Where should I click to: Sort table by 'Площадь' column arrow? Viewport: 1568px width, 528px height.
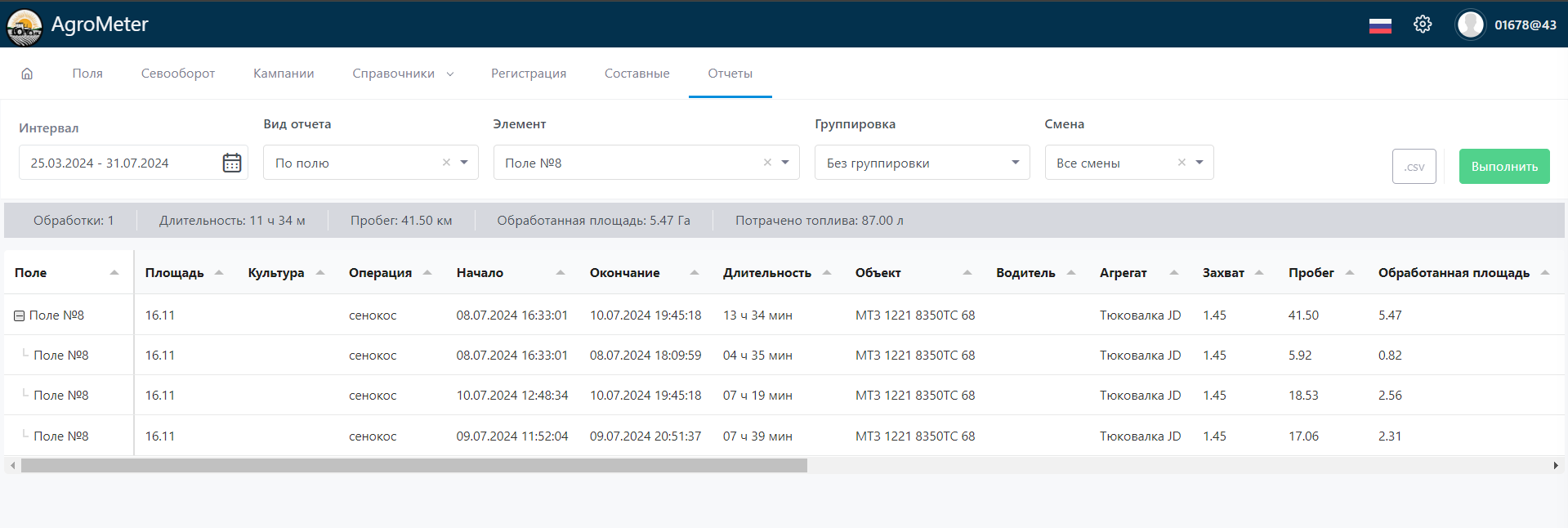pos(219,273)
